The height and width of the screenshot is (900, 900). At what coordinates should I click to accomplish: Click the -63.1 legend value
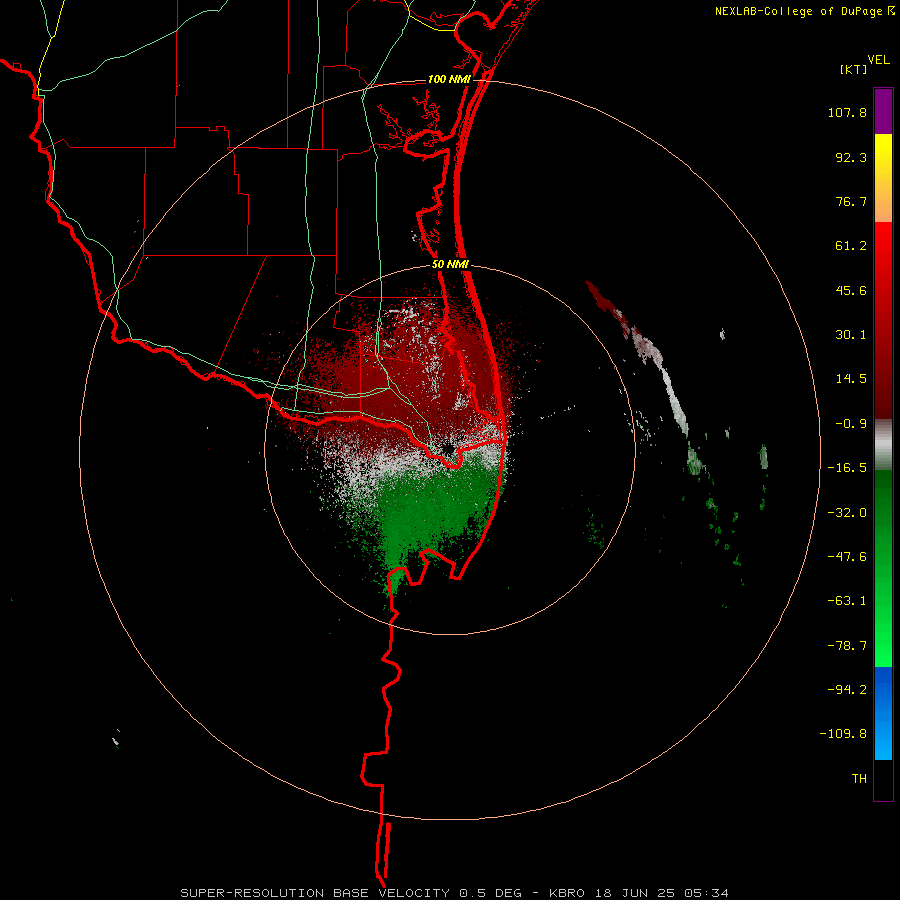[847, 601]
